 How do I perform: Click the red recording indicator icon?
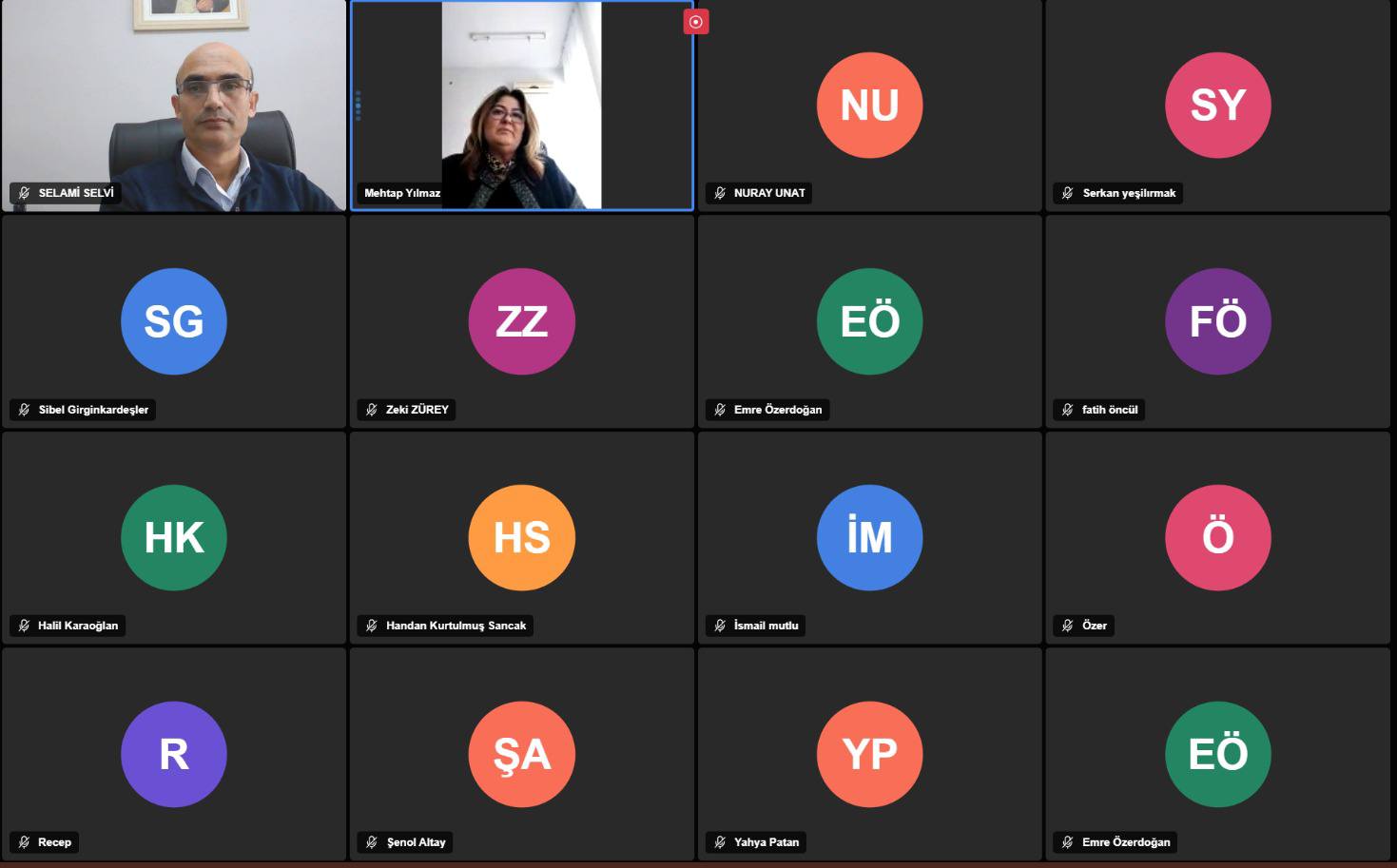pos(696,22)
